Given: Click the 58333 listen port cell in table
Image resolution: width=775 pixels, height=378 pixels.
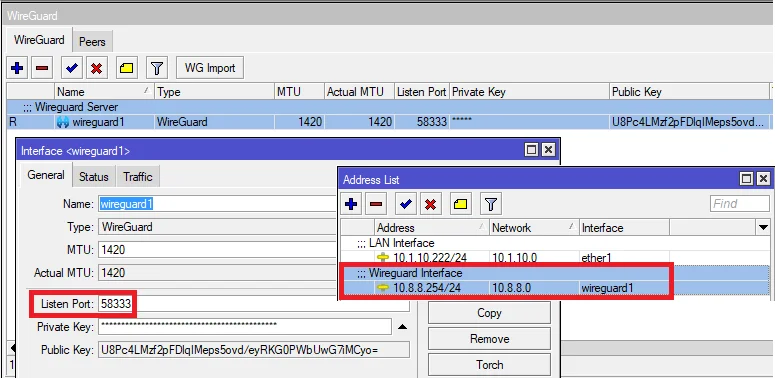Looking at the screenshot, I should tap(422, 122).
